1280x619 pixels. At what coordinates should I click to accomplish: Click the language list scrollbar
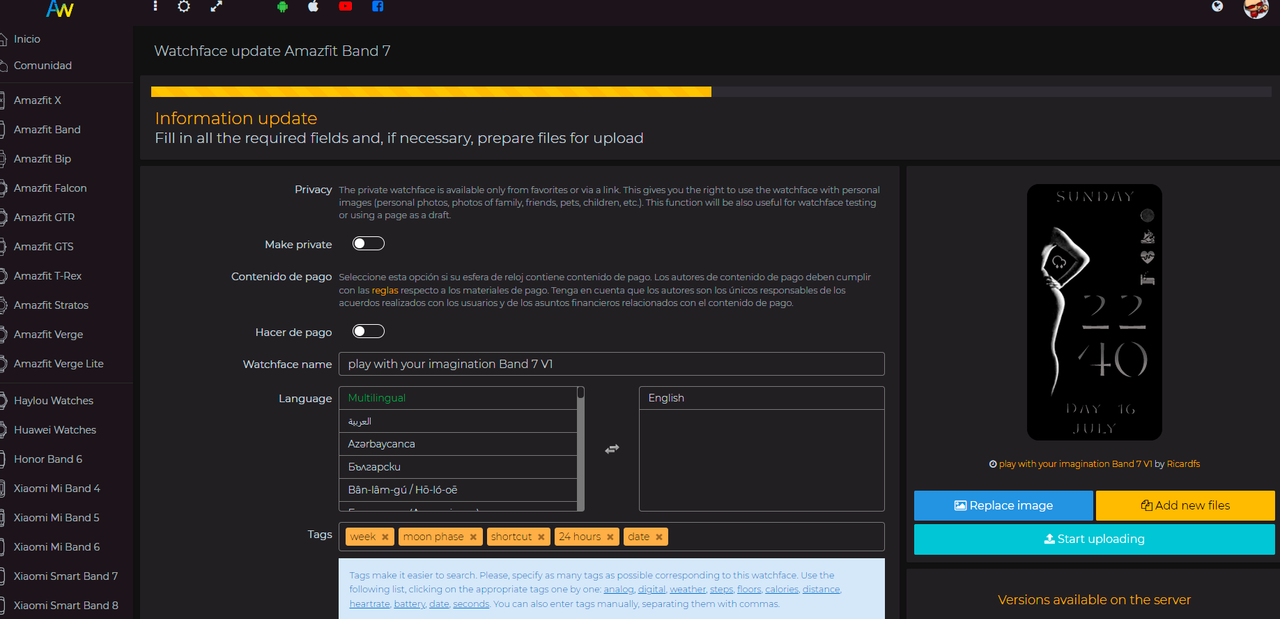pyautogui.click(x=581, y=449)
